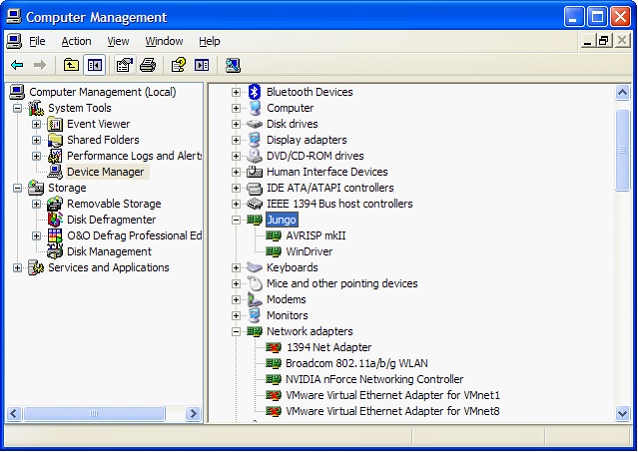638x452 pixels.
Task: Click the Help toolbar icon
Action: tap(179, 65)
